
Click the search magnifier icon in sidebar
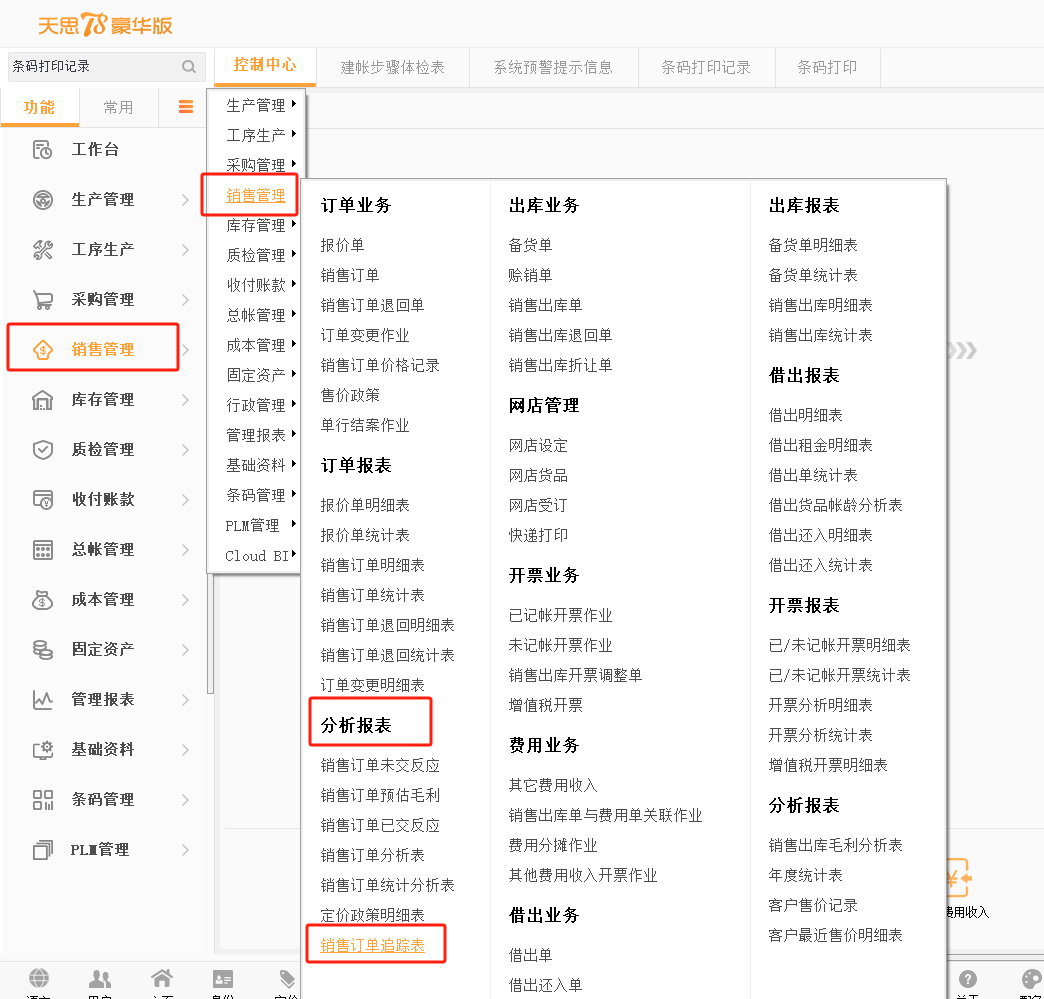[x=189, y=67]
